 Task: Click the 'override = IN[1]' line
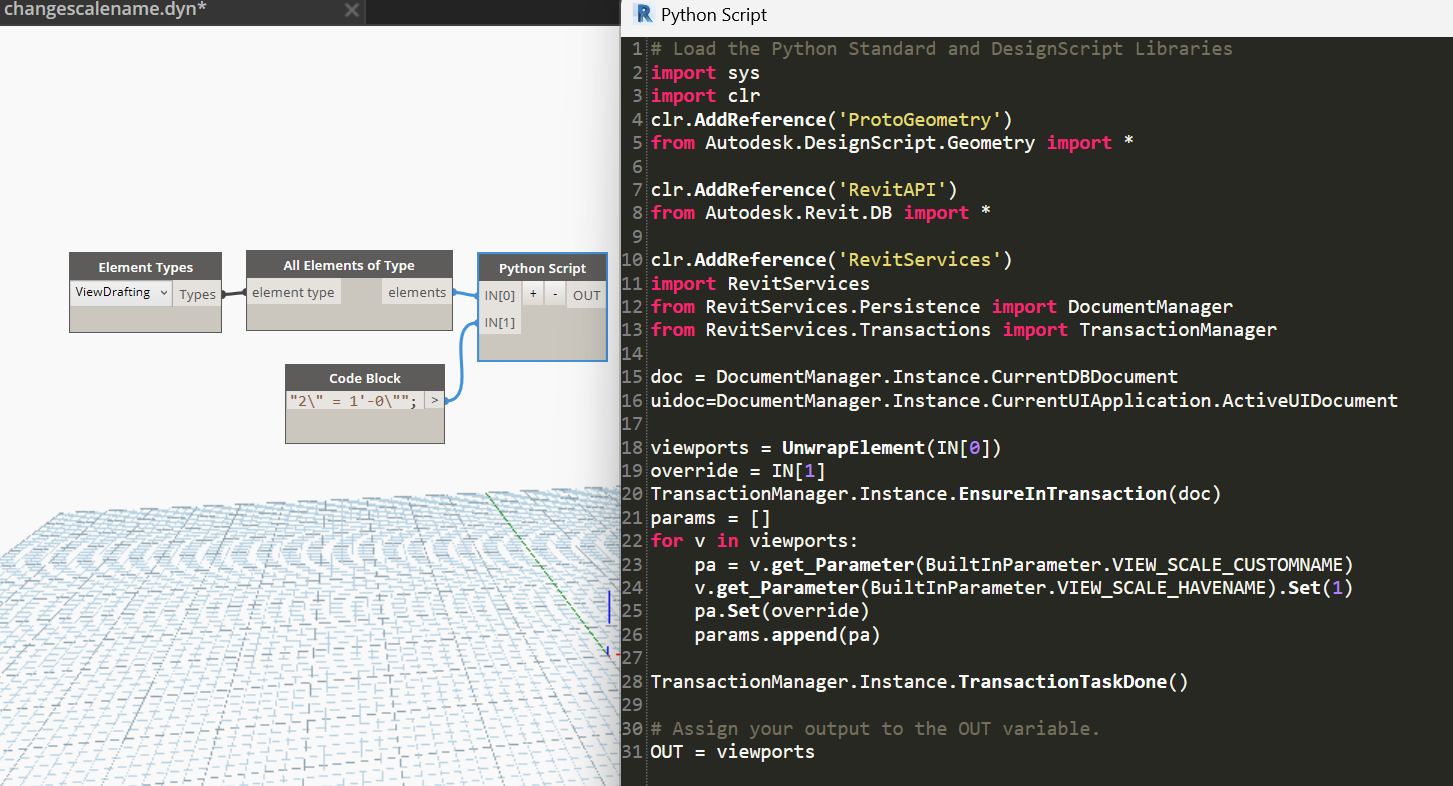pyautogui.click(x=738, y=471)
